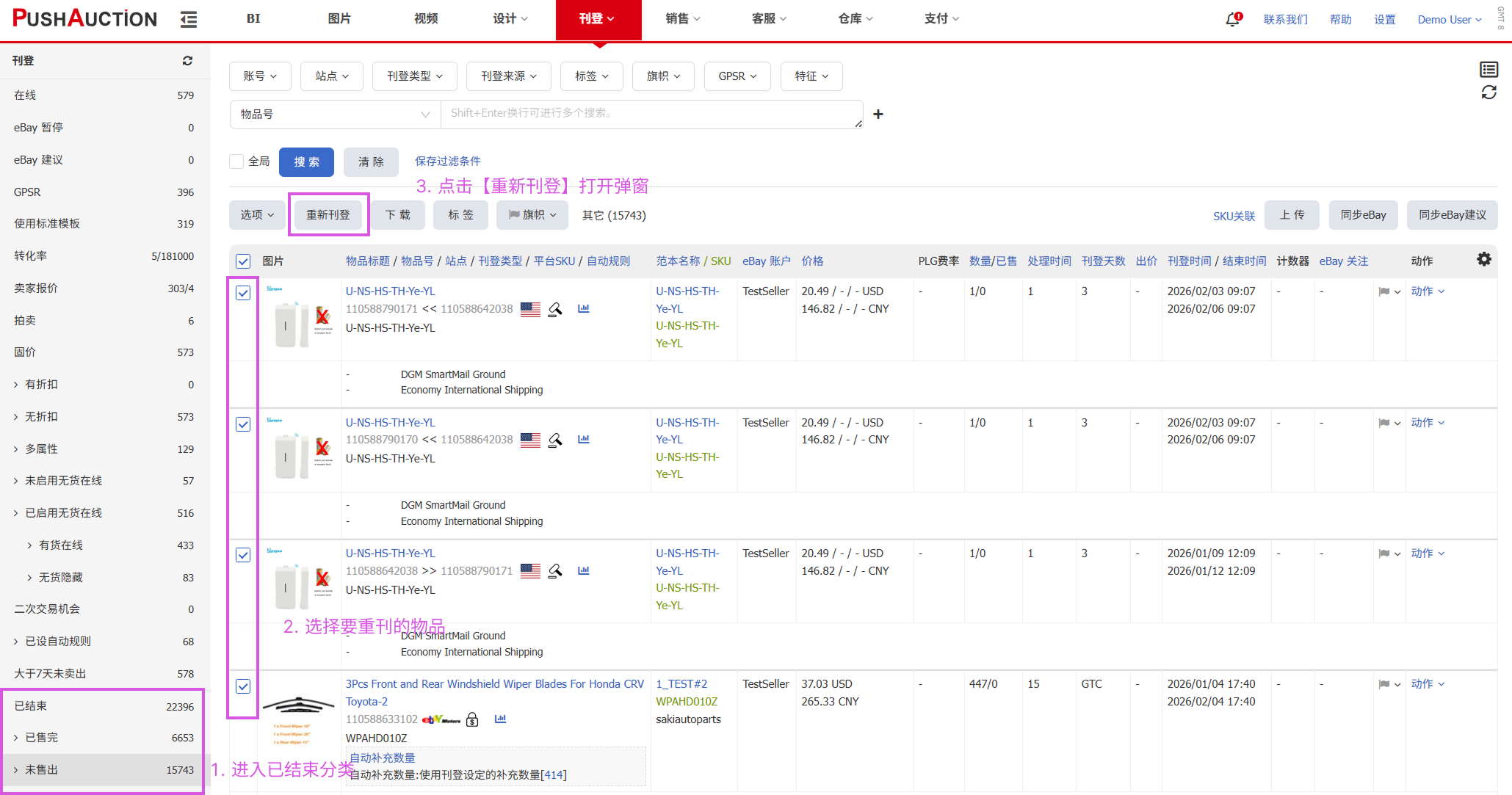Image resolution: width=1512 pixels, height=795 pixels.
Task: Click the 保存过滤条件 link
Action: [x=448, y=161]
